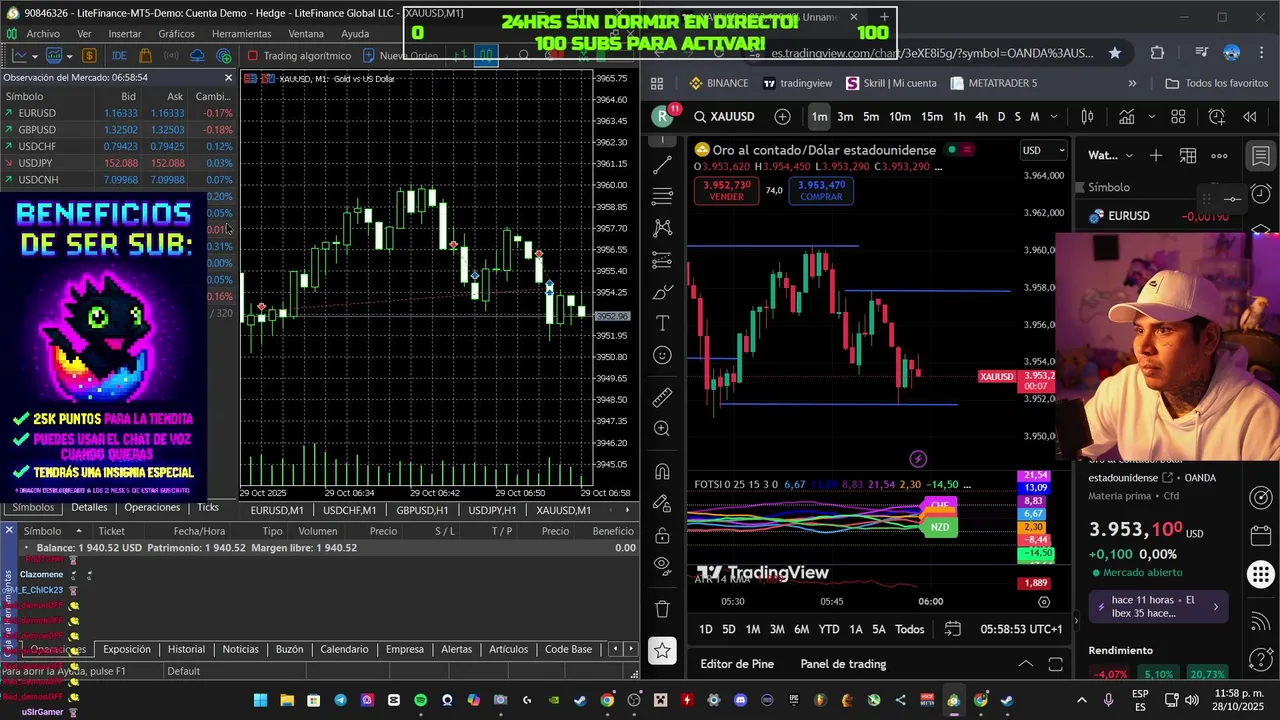Viewport: 1280px width, 720px height.
Task: Select the trend line drawing tool in TradingView
Action: [x=662, y=165]
